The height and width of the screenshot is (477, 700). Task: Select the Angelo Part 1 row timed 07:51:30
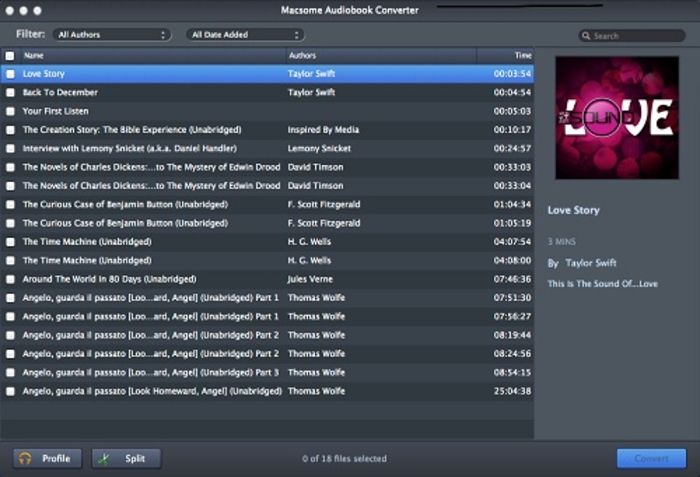[267, 298]
